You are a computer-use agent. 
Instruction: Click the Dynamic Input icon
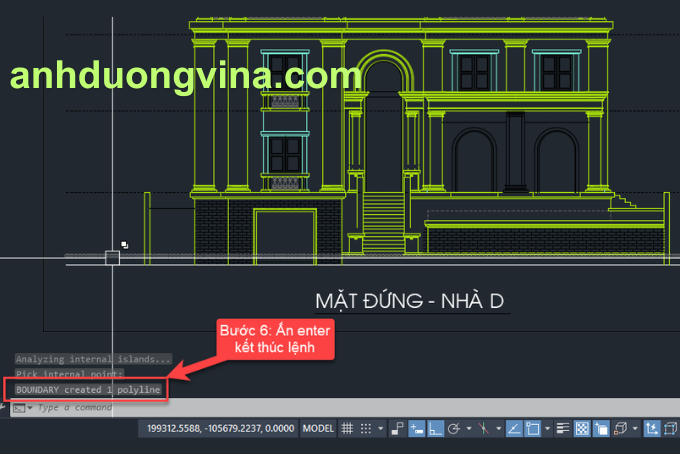[416, 428]
